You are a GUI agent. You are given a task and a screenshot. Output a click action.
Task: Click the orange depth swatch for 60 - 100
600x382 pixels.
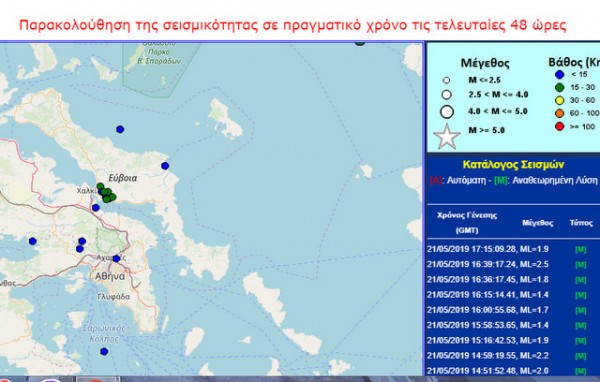tap(559, 114)
